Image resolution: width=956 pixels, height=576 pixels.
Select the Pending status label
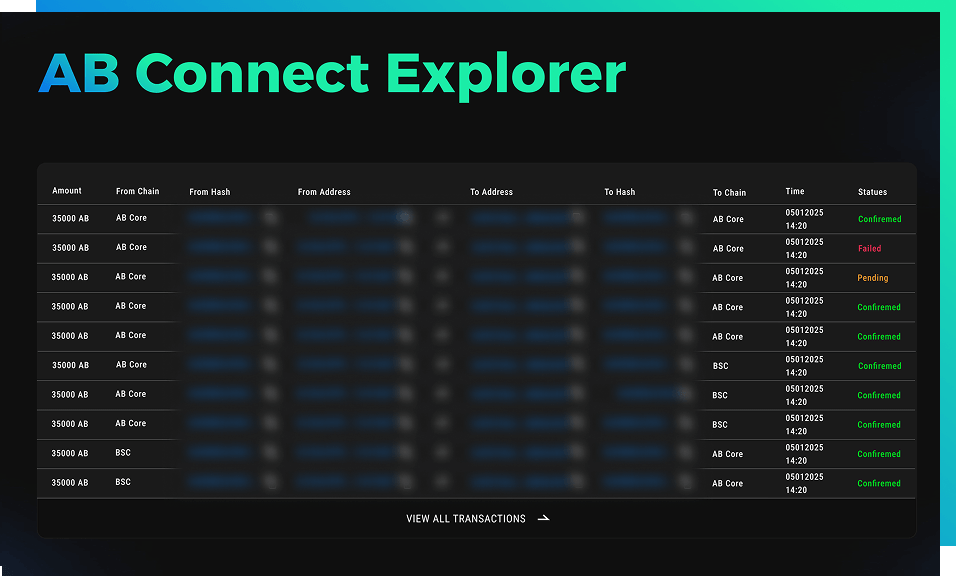(872, 278)
